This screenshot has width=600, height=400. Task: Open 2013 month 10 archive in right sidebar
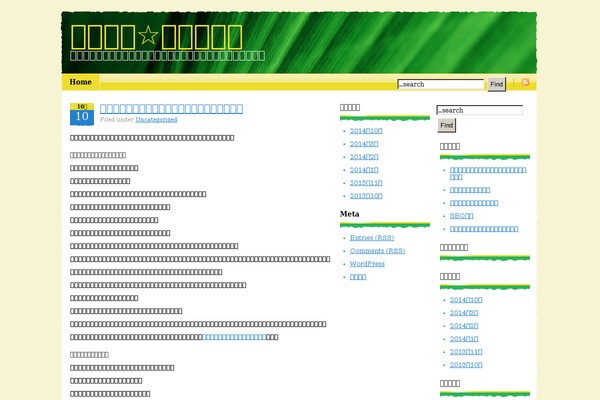tap(466, 365)
